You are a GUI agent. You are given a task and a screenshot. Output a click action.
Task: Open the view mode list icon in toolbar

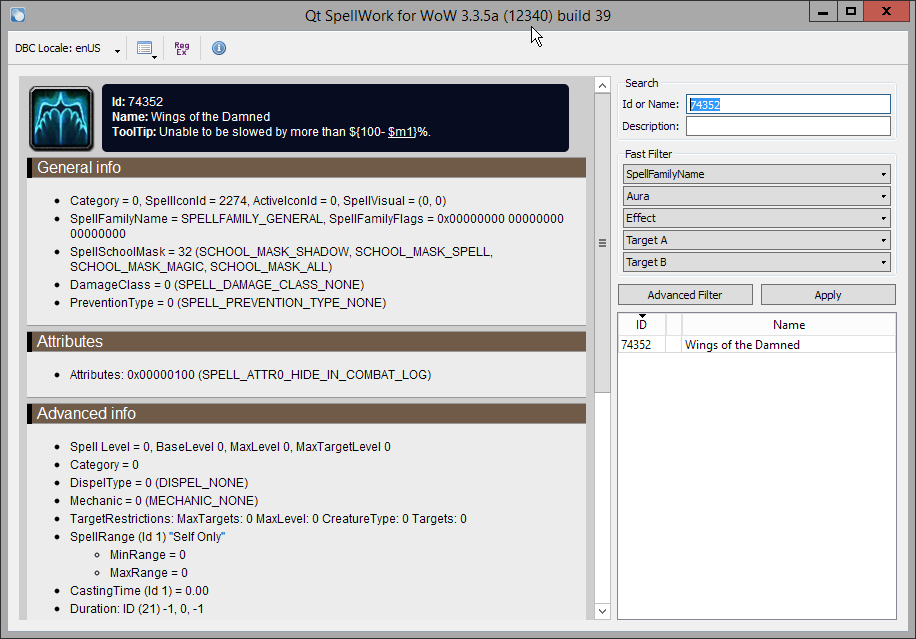[x=146, y=48]
